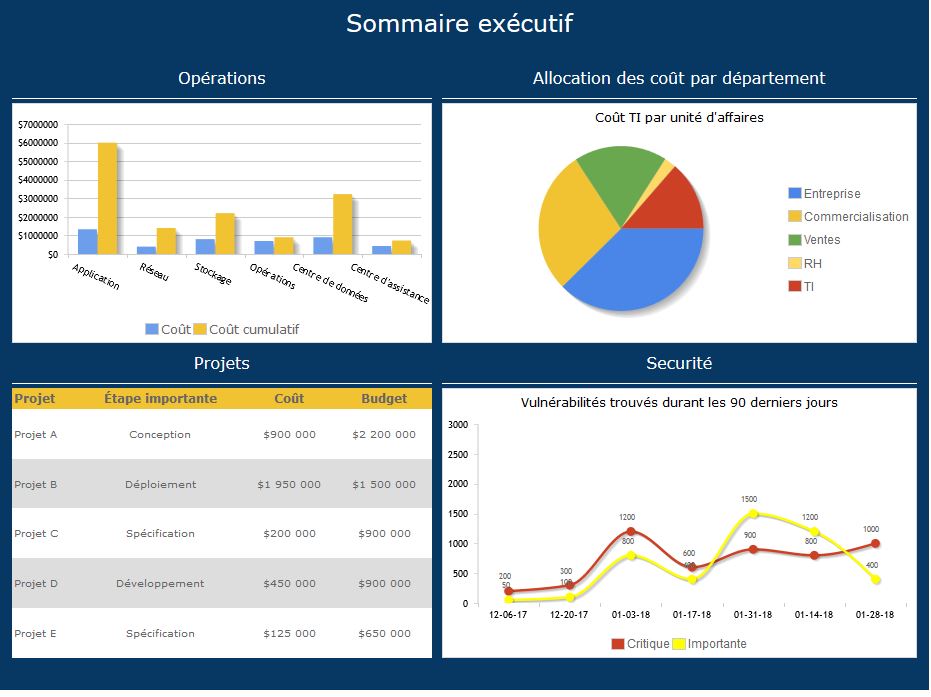Click the Critique point labeled 900 at 01-31-18
The width and height of the screenshot is (931, 697).
click(753, 549)
